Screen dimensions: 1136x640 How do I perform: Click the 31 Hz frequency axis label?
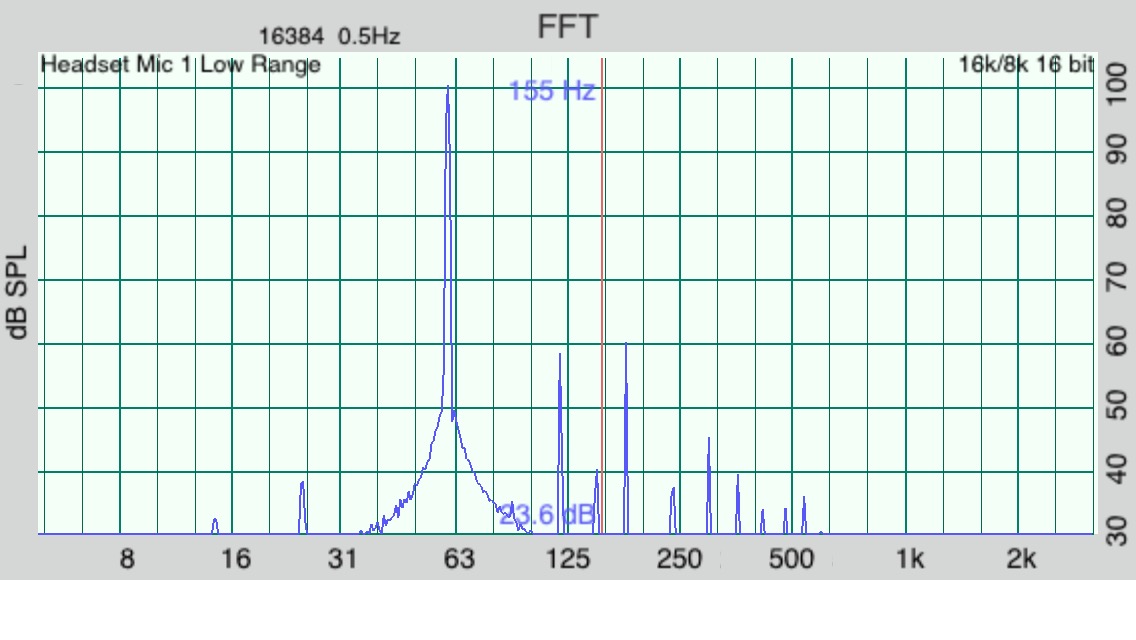343,559
